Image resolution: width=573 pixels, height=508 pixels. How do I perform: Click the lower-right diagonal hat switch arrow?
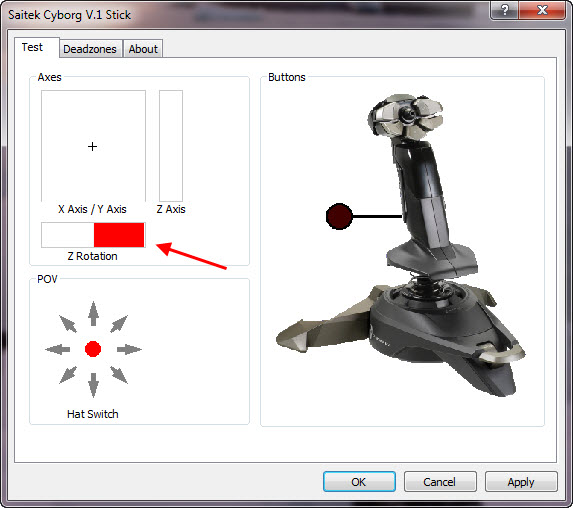tap(119, 375)
